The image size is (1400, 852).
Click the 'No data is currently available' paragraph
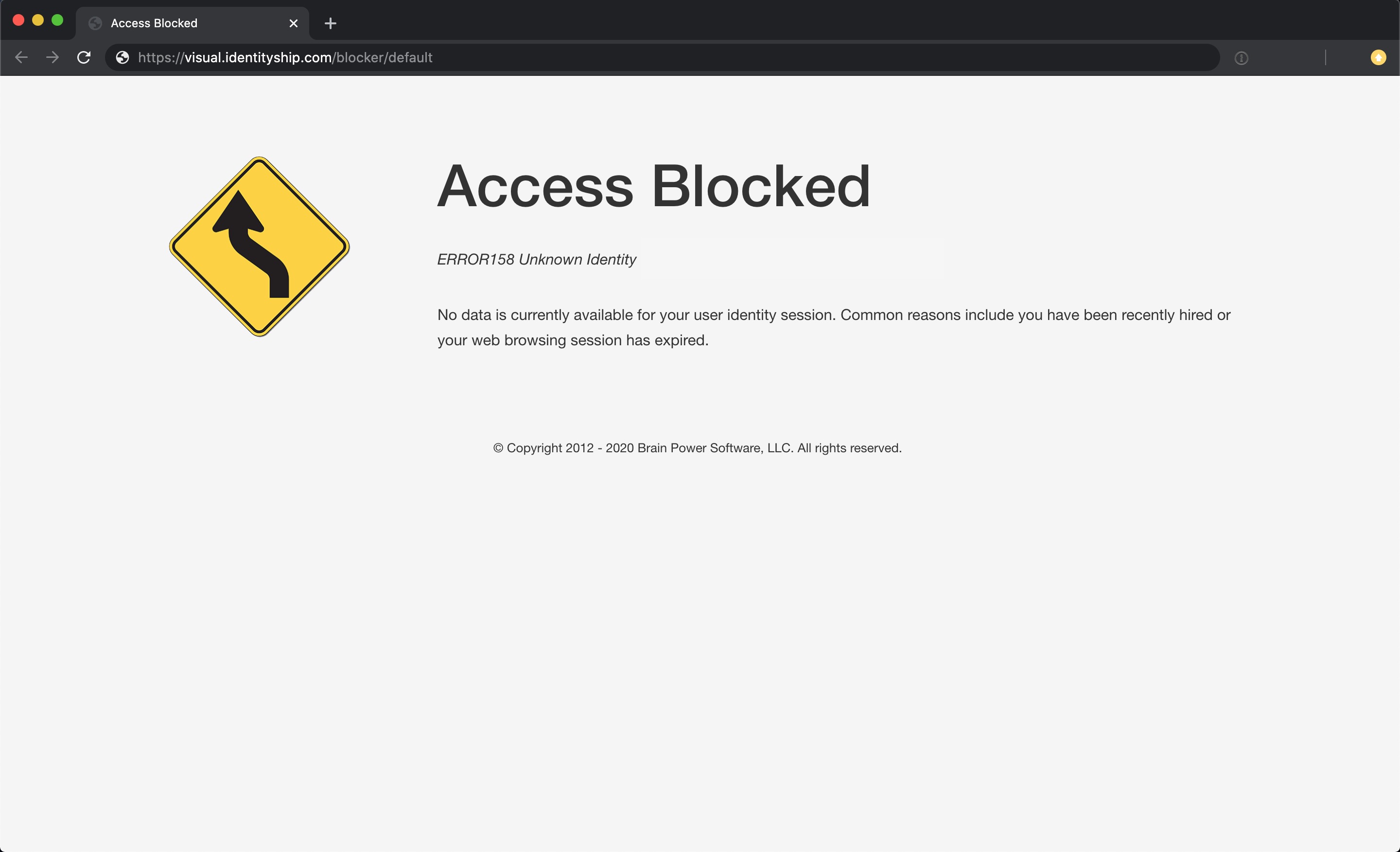click(x=833, y=327)
